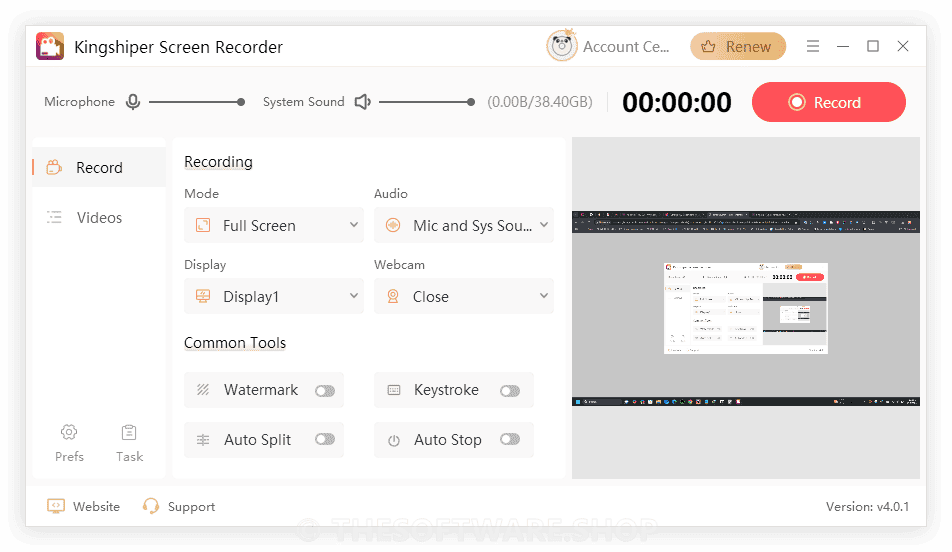Mute the microphone icon

pos(133,102)
